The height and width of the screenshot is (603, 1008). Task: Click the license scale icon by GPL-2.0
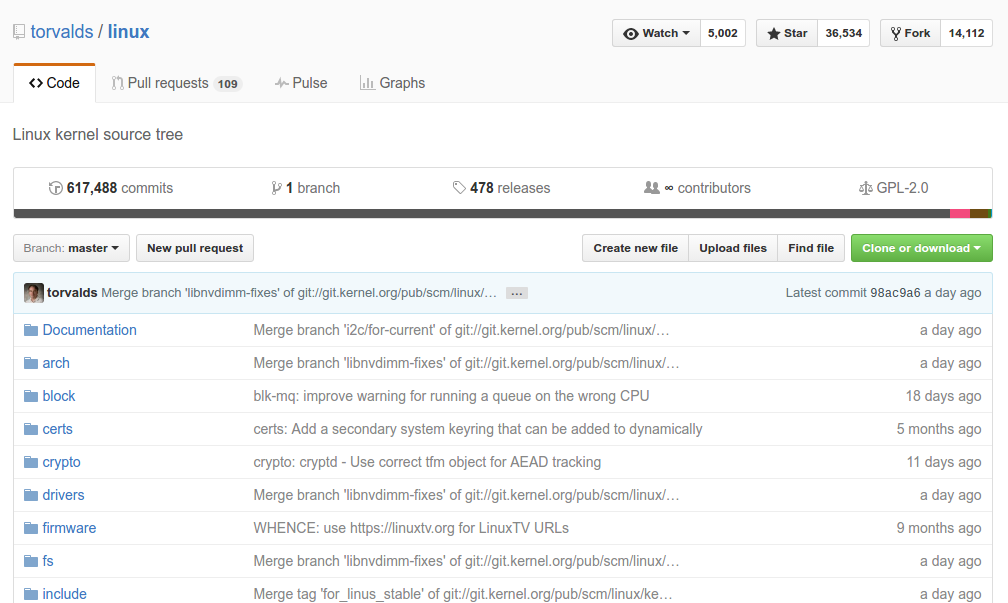point(866,188)
